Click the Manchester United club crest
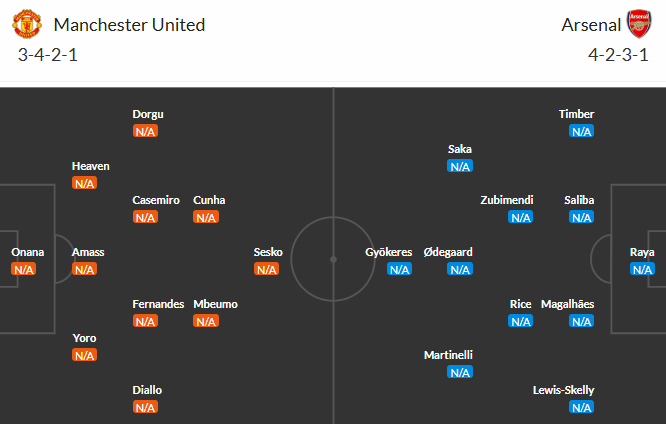666x424 pixels. coord(31,24)
